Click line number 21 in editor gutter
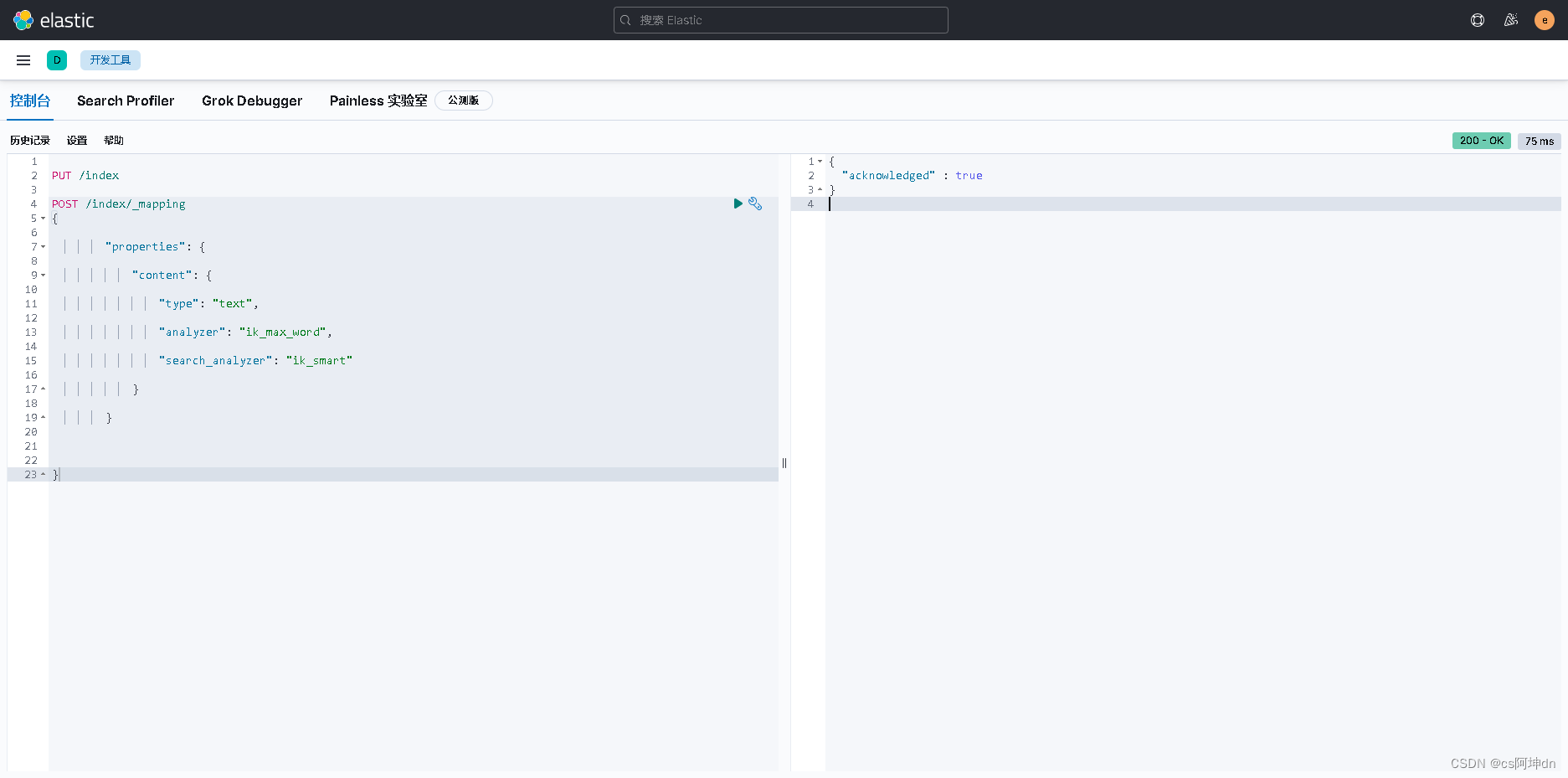Viewport: 1568px width, 778px height. [x=31, y=446]
